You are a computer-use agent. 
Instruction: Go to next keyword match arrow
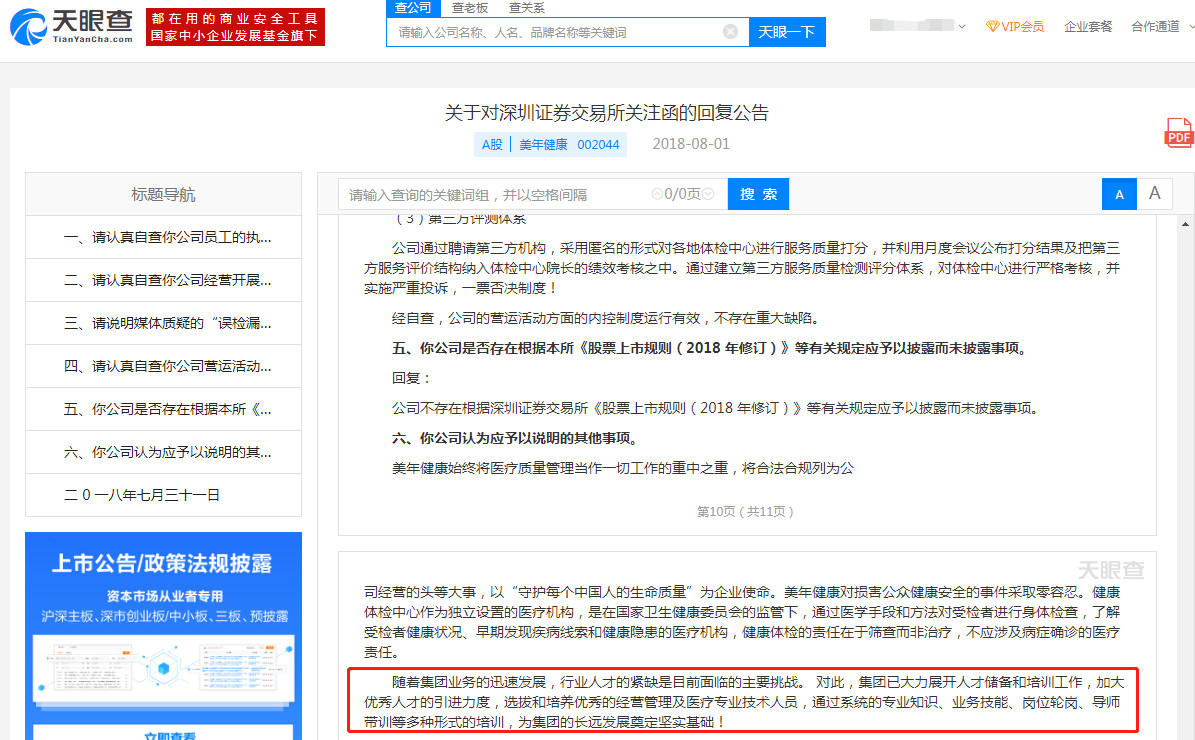point(708,194)
